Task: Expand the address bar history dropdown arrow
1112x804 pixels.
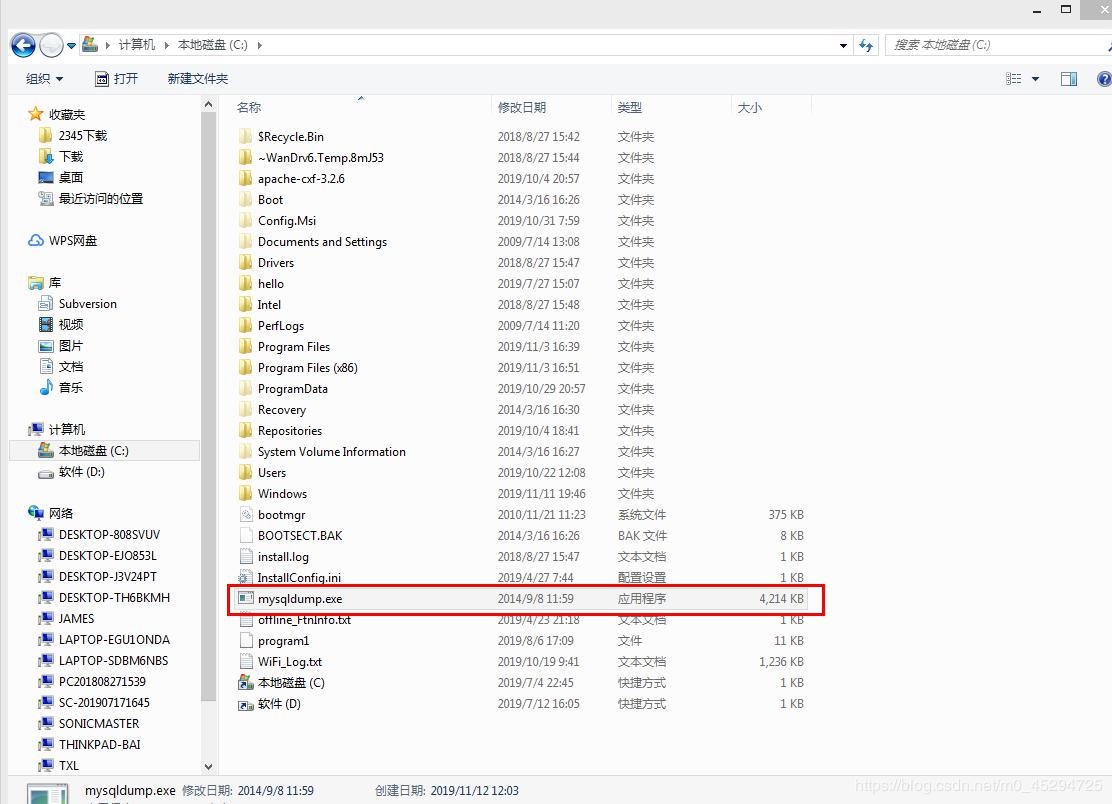Action: point(845,45)
